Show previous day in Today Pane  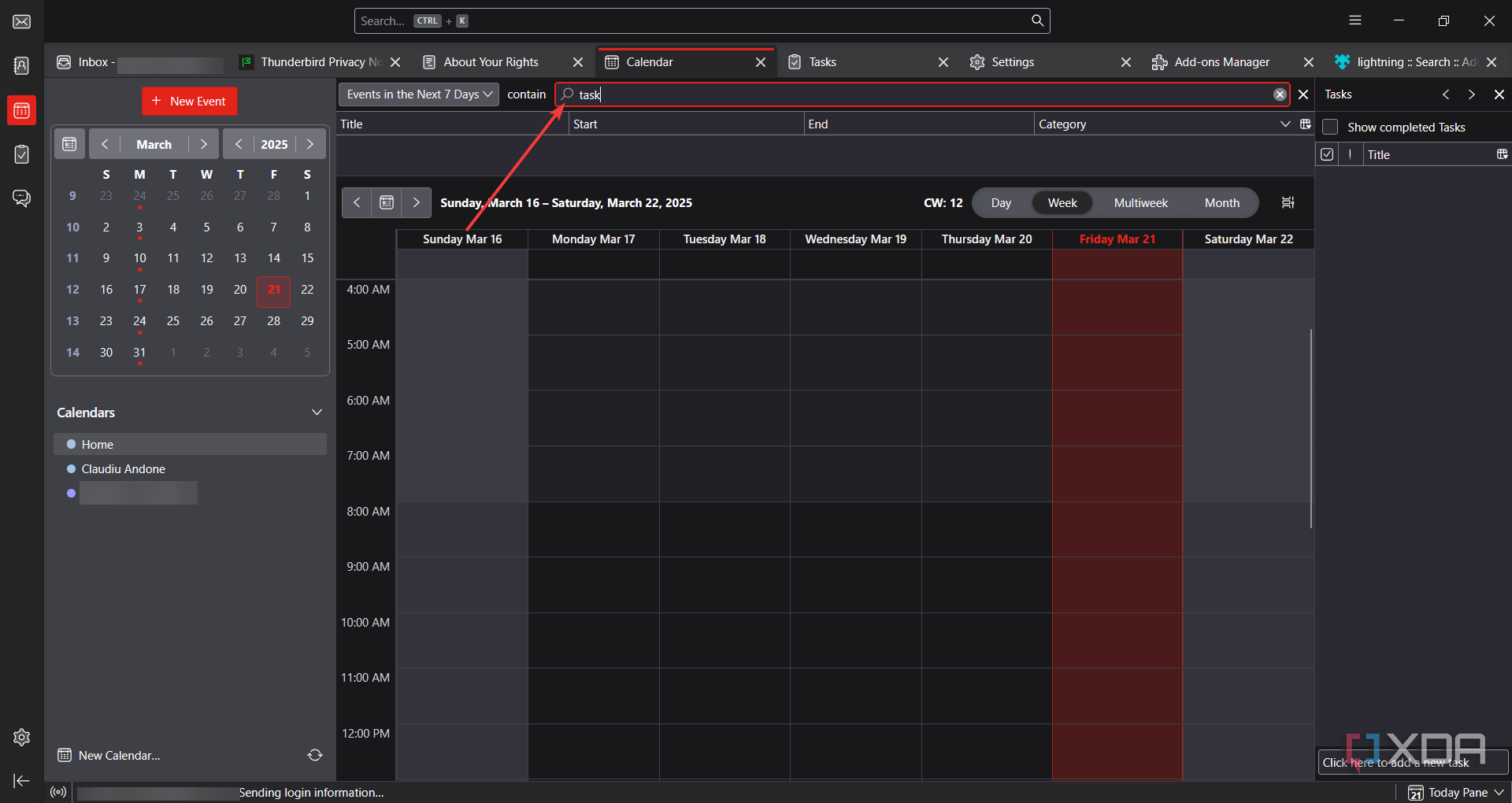pos(1446,94)
